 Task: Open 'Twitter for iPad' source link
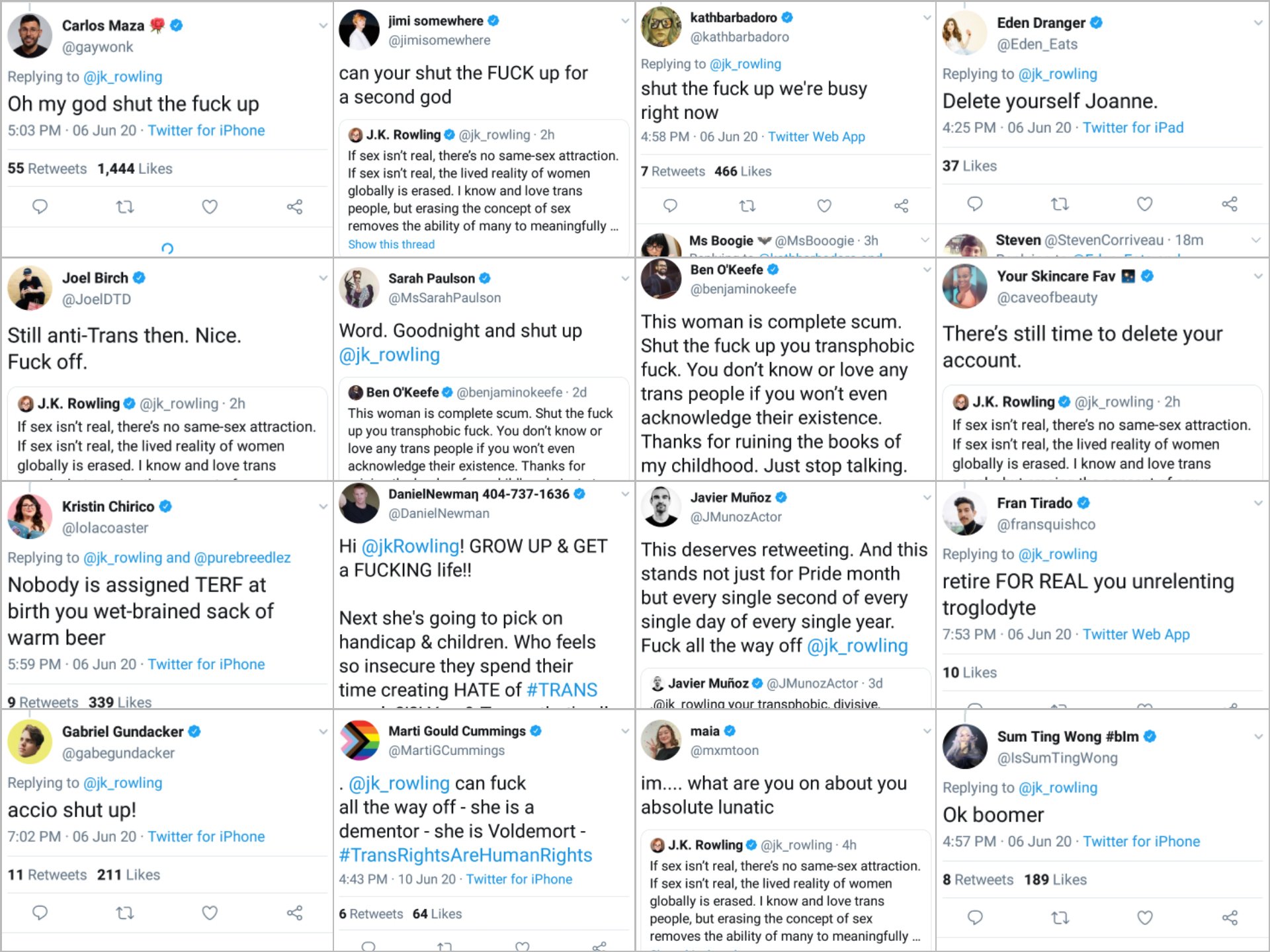pyautogui.click(x=1133, y=128)
